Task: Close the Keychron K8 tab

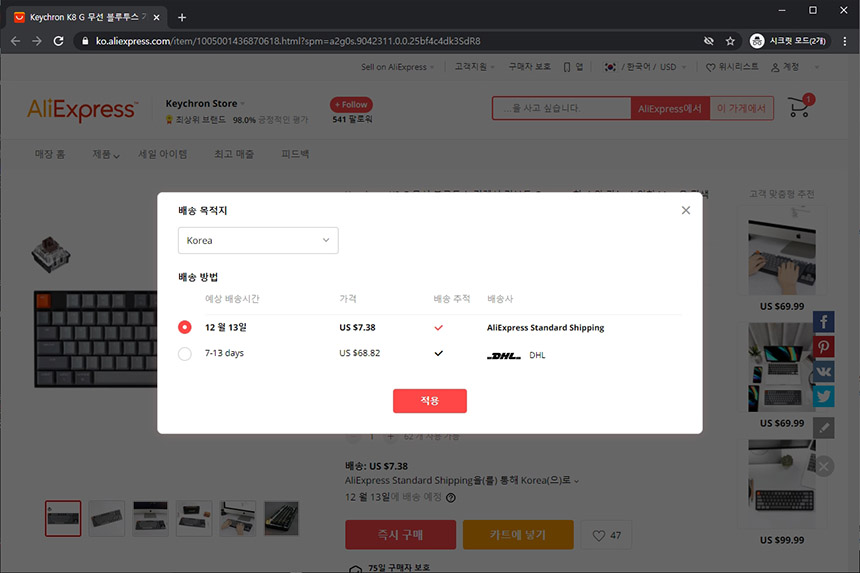Action: click(156, 18)
